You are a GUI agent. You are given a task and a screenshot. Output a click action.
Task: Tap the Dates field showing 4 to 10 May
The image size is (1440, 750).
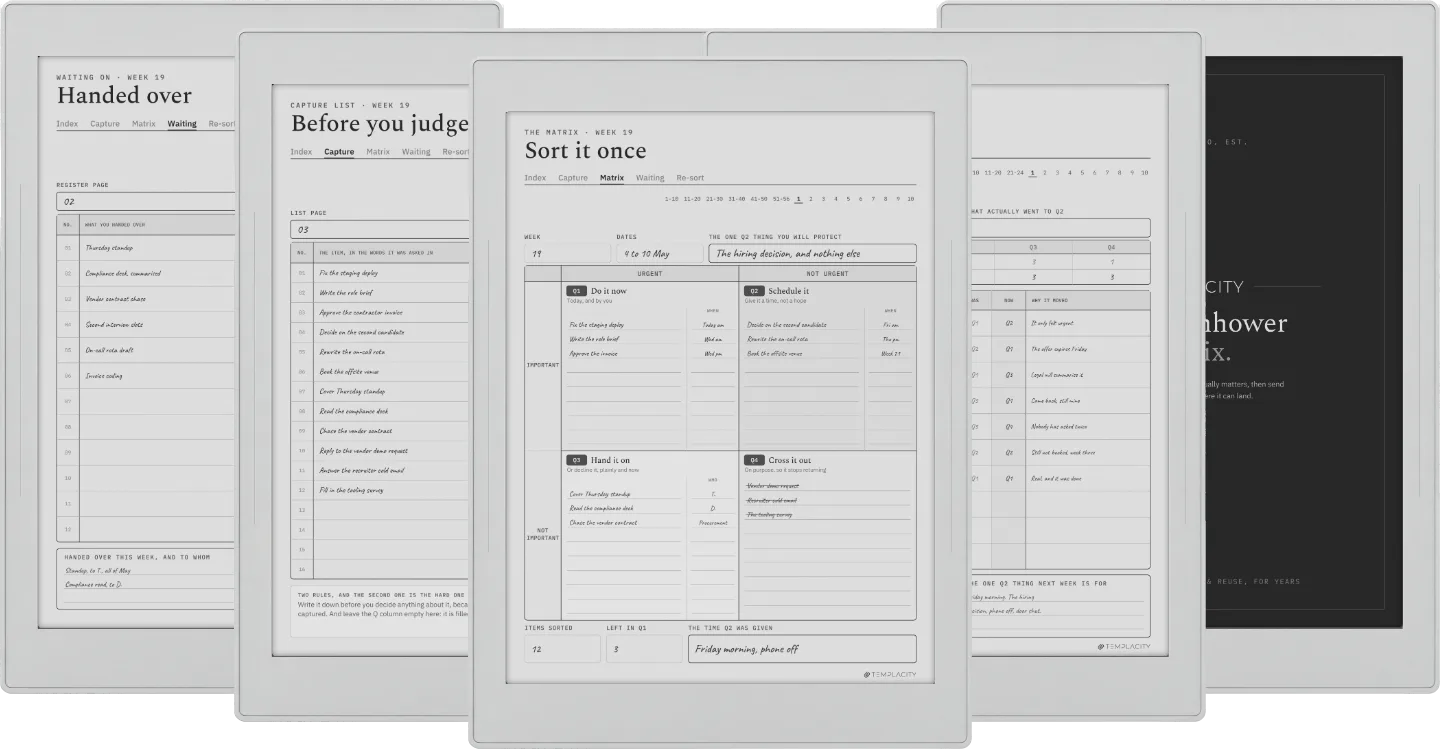659,254
